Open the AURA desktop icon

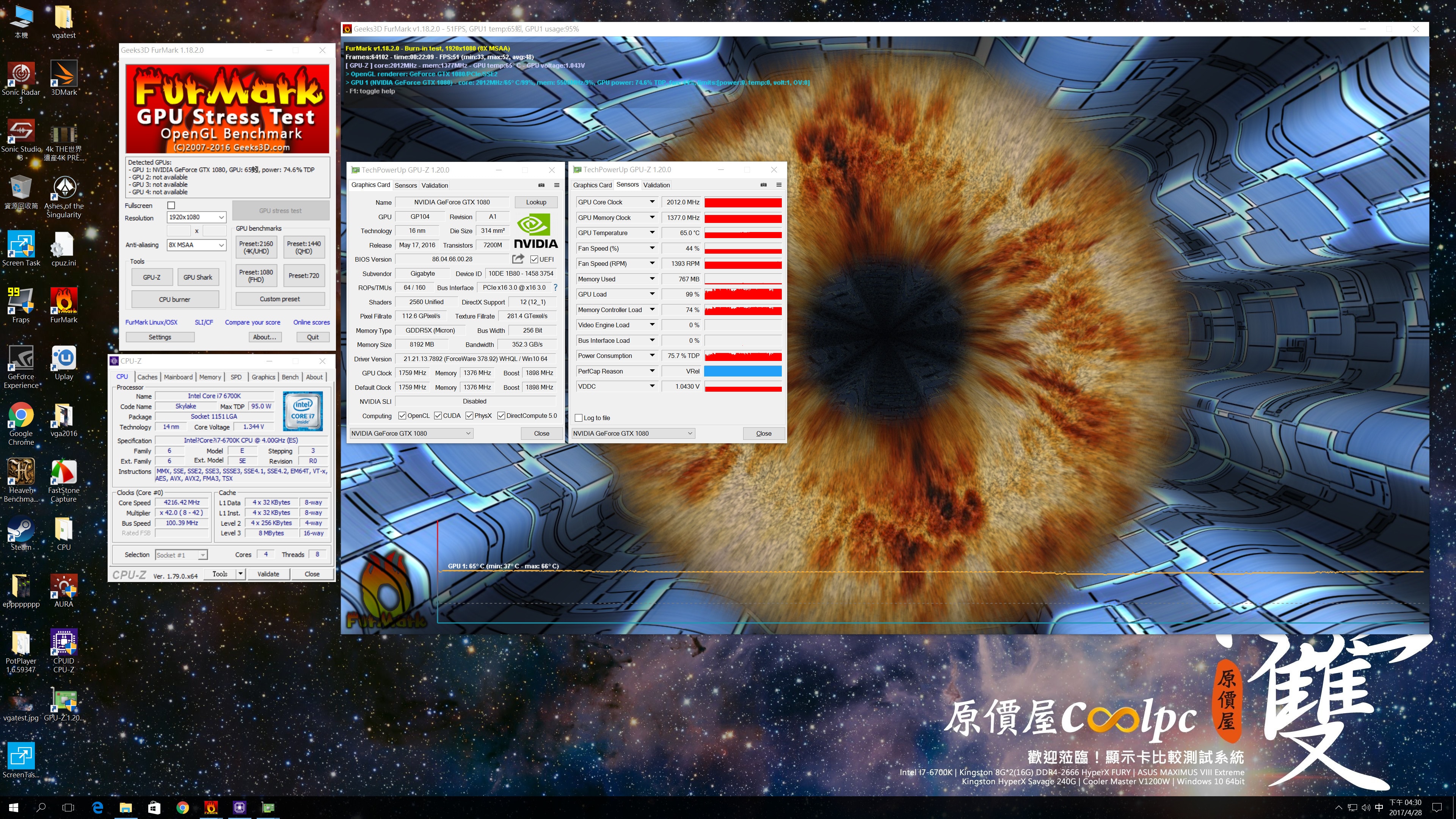64,591
